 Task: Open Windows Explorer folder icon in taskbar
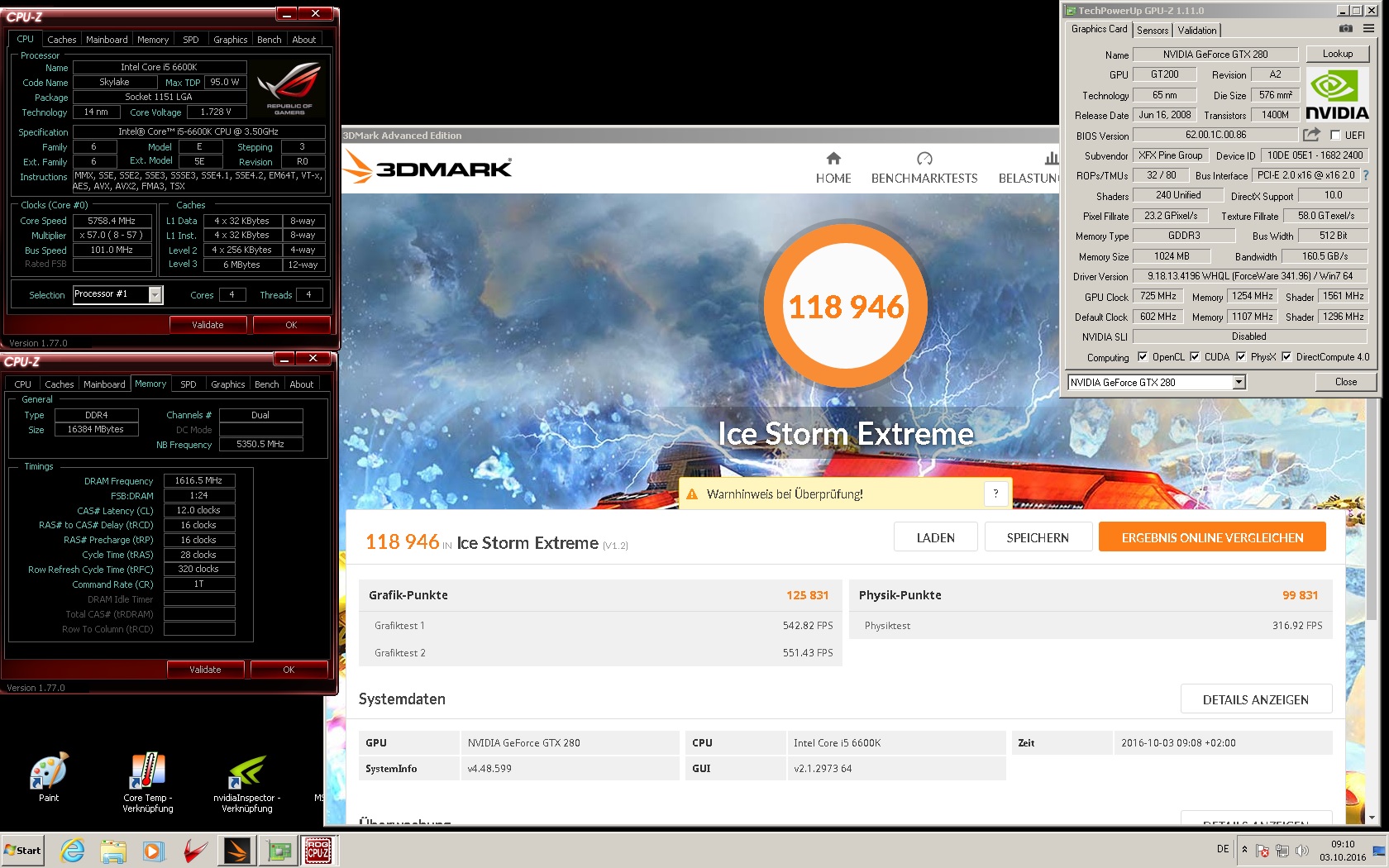pos(113,851)
